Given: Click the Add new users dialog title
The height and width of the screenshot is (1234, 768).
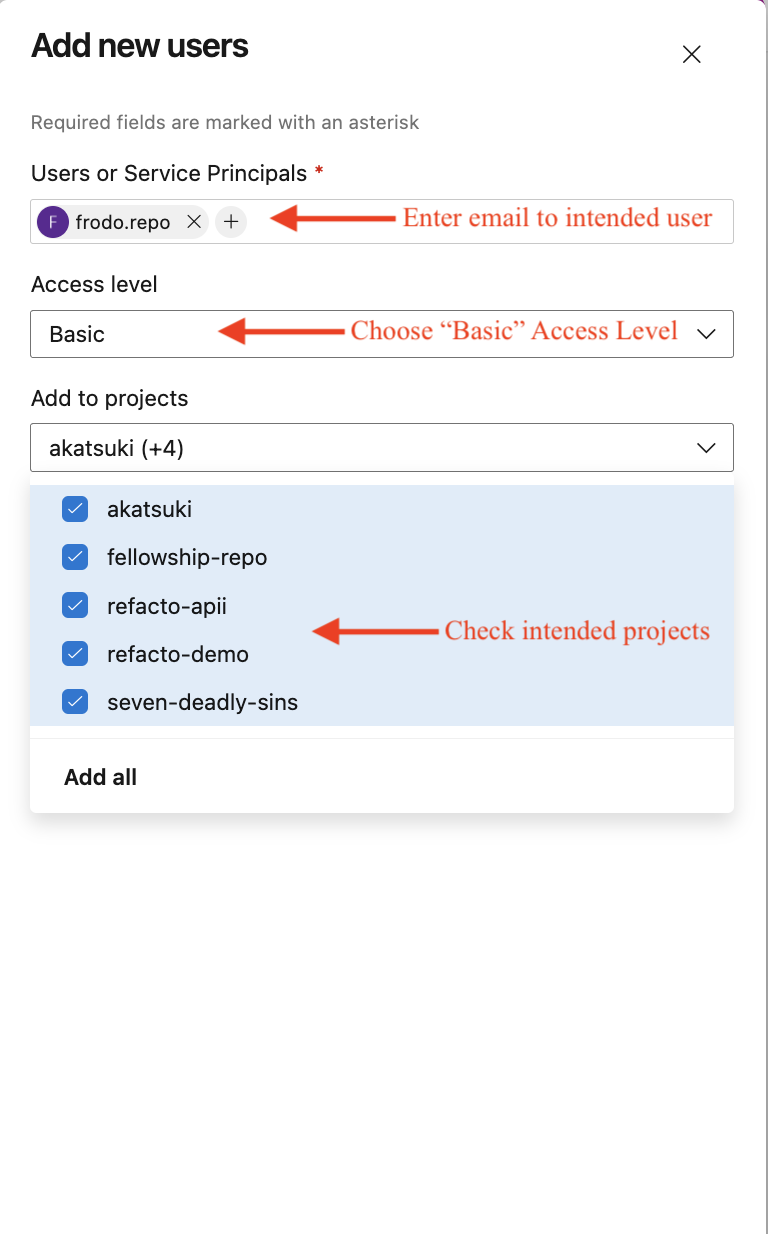Looking at the screenshot, I should pyautogui.click(x=139, y=46).
